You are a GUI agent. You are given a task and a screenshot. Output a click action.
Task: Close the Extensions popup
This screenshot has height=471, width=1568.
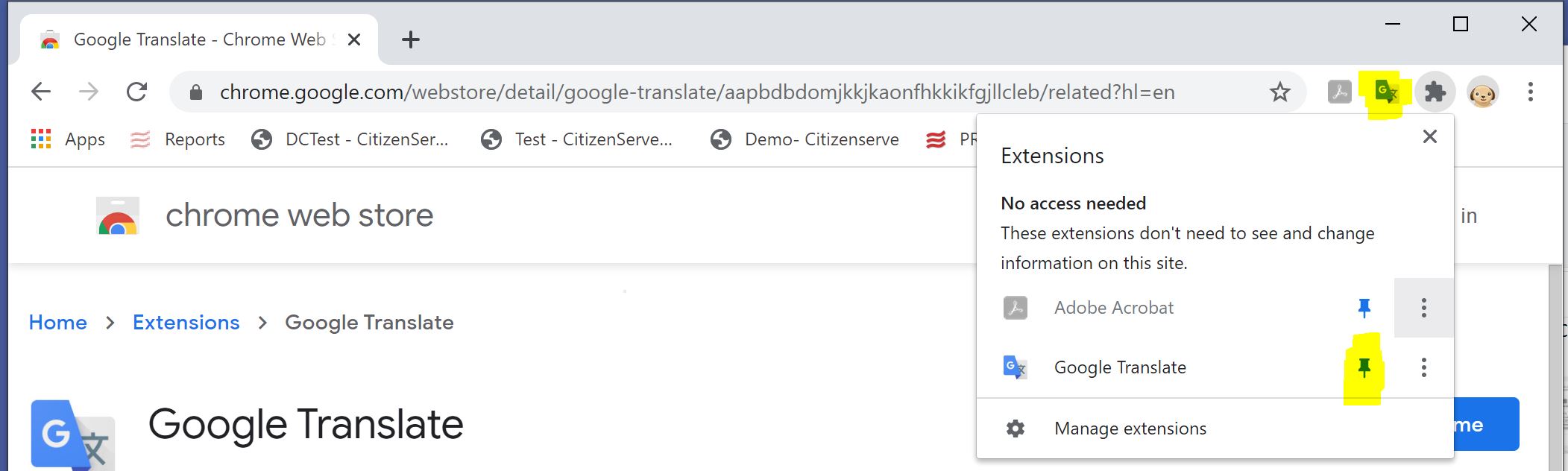point(1429,136)
